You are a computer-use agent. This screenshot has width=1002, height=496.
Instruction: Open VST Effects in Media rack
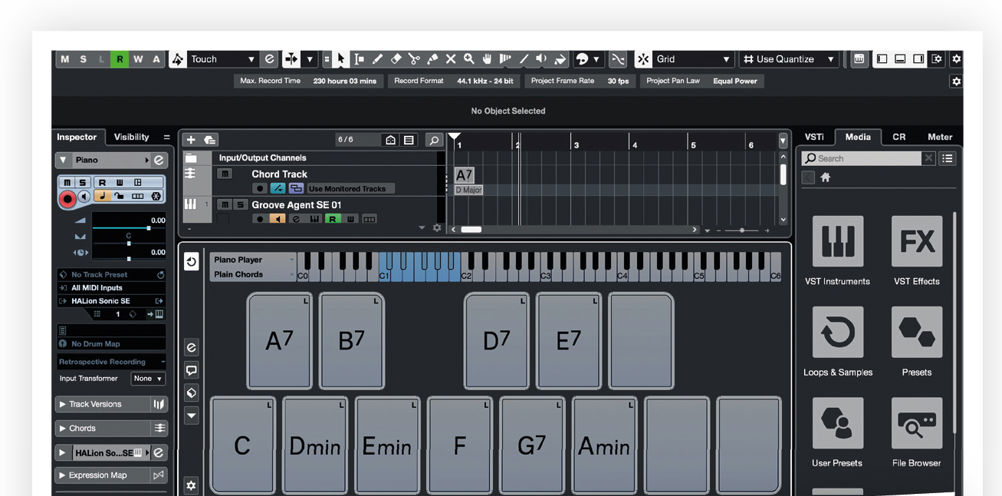pos(916,241)
